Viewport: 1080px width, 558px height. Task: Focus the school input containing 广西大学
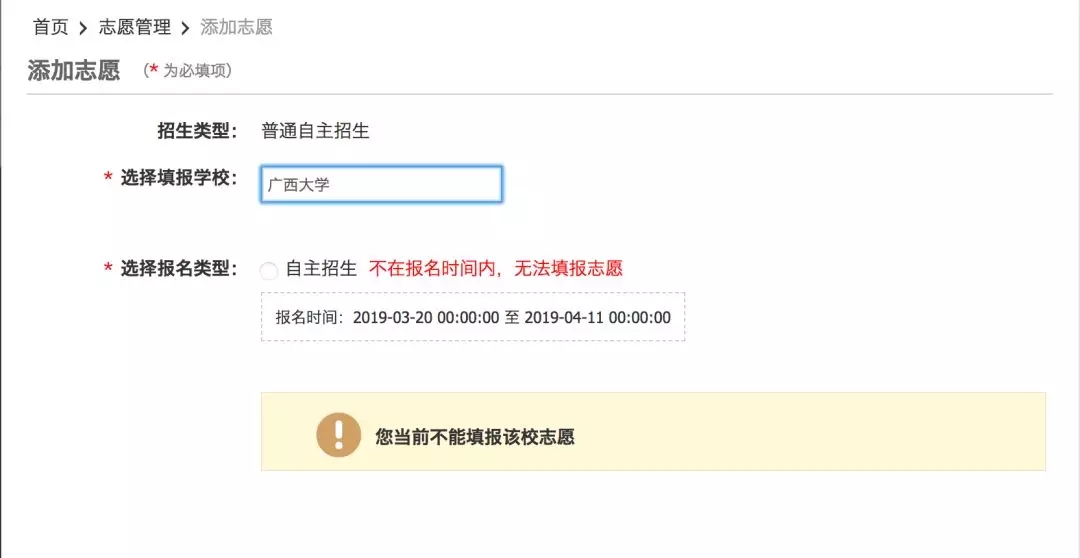(x=381, y=185)
